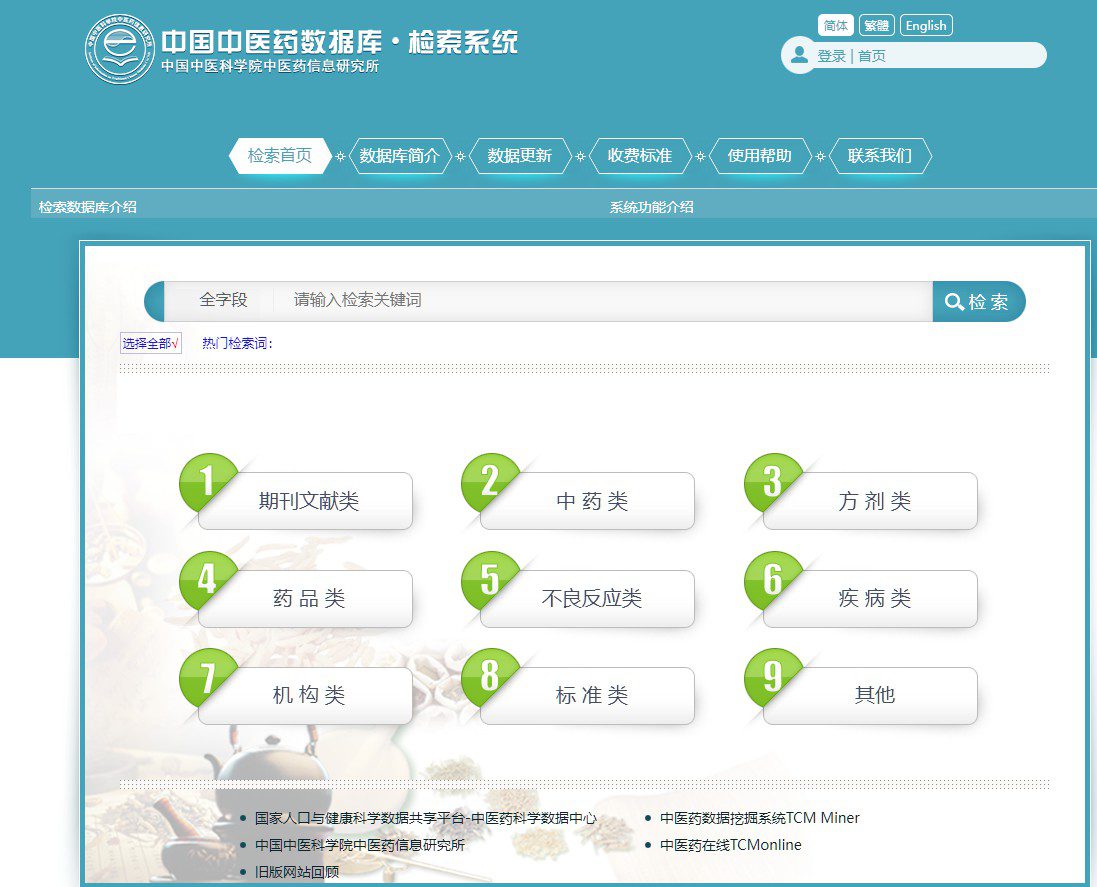
Task: Click the 系统功能介绍 heading
Action: click(651, 207)
